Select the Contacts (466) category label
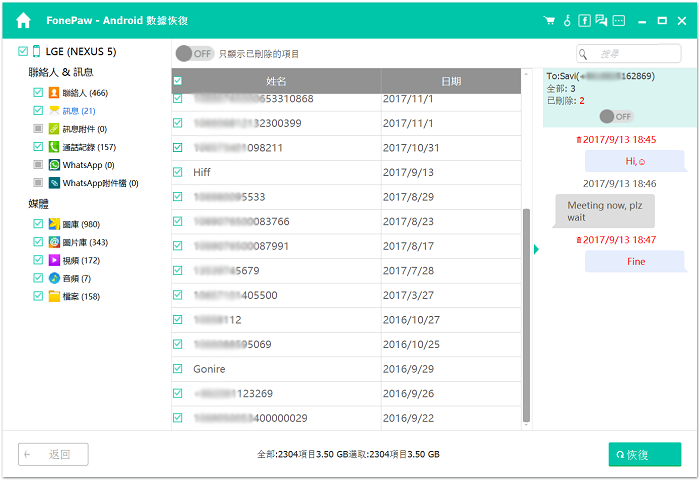Image resolution: width=700 pixels, height=480 pixels. (x=85, y=93)
